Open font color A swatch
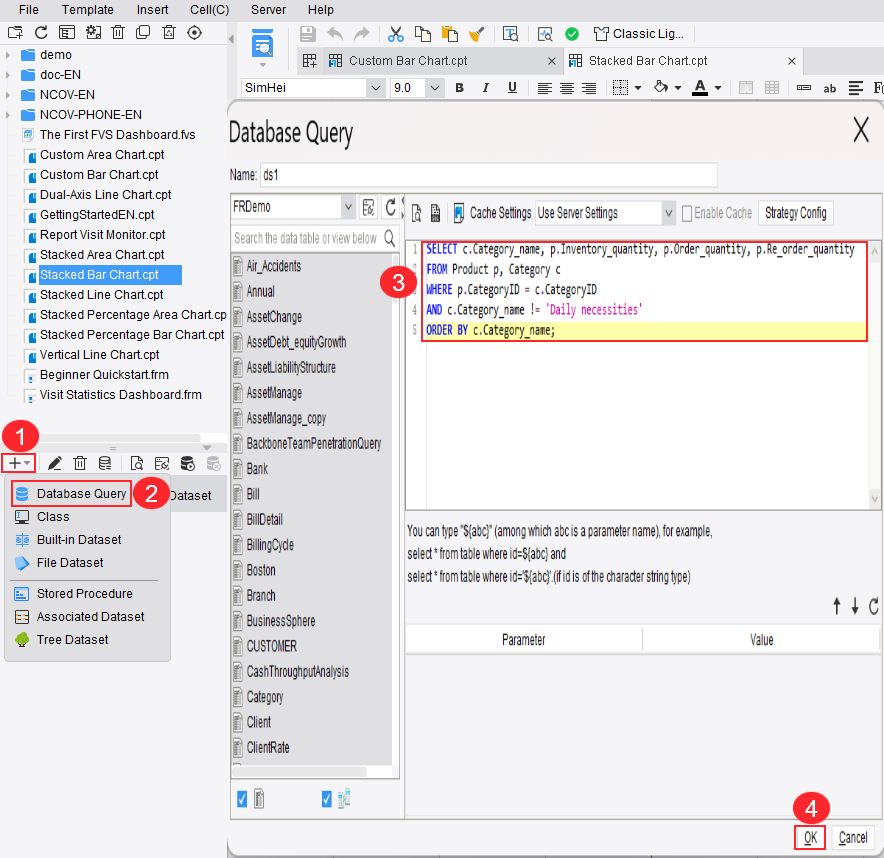This screenshot has height=858, width=884. coord(700,88)
